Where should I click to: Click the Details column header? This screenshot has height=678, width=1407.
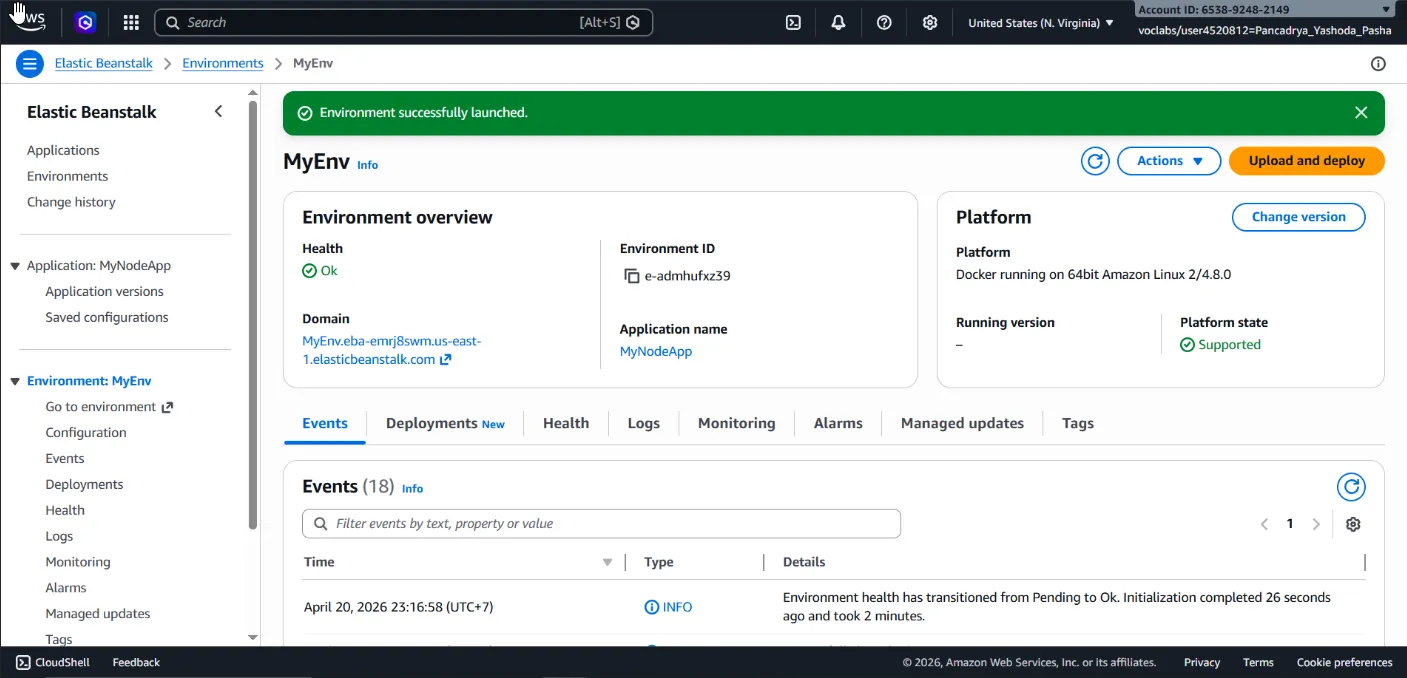[x=804, y=563]
